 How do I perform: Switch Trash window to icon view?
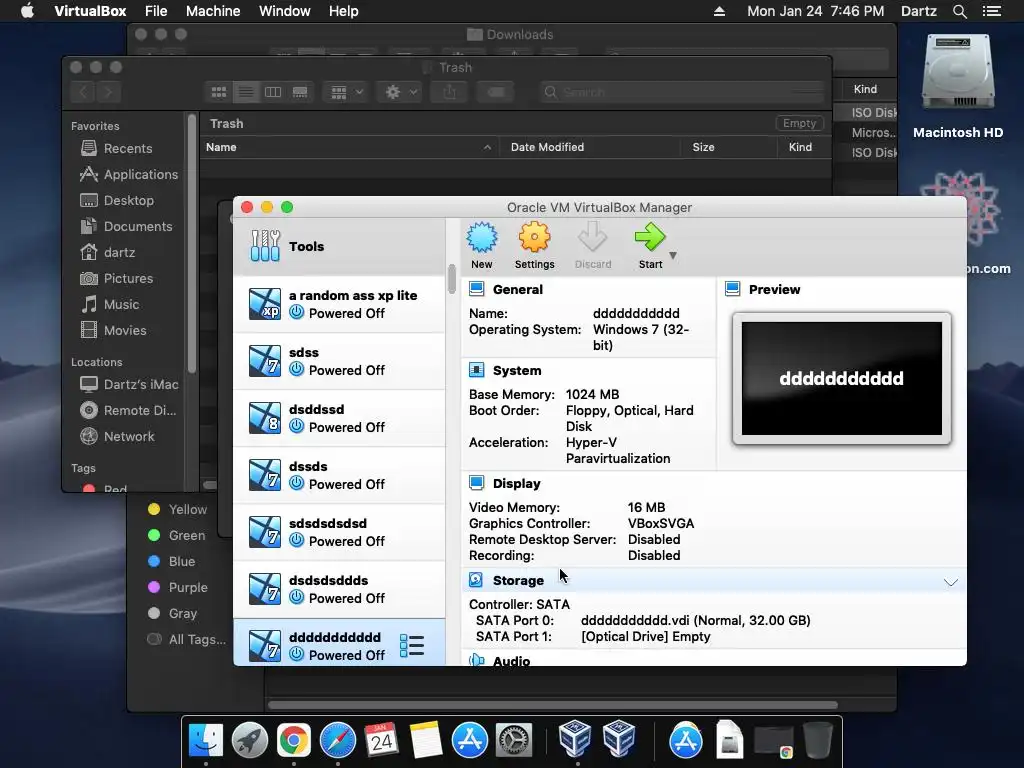coord(219,92)
